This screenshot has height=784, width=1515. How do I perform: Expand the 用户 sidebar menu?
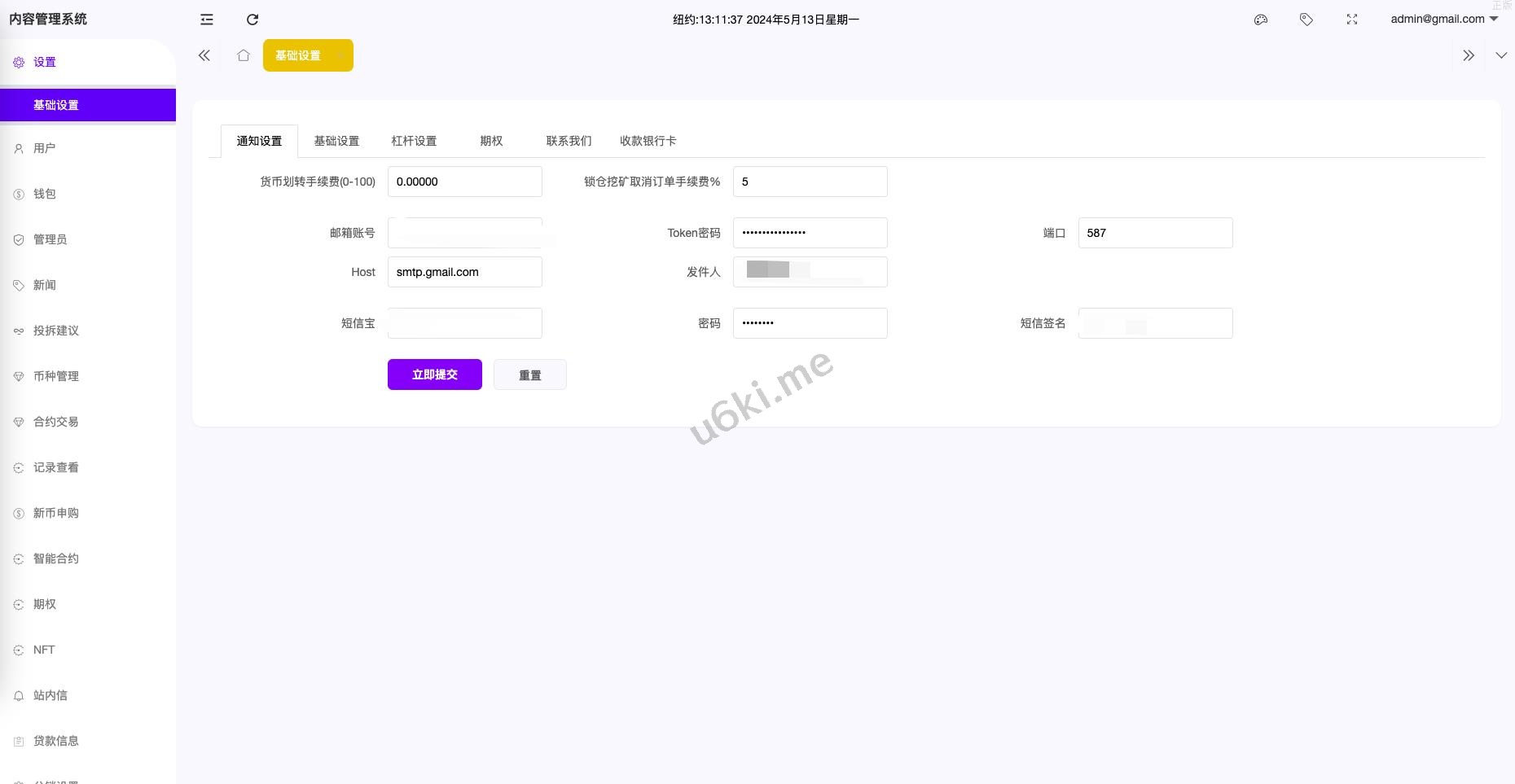click(x=45, y=148)
